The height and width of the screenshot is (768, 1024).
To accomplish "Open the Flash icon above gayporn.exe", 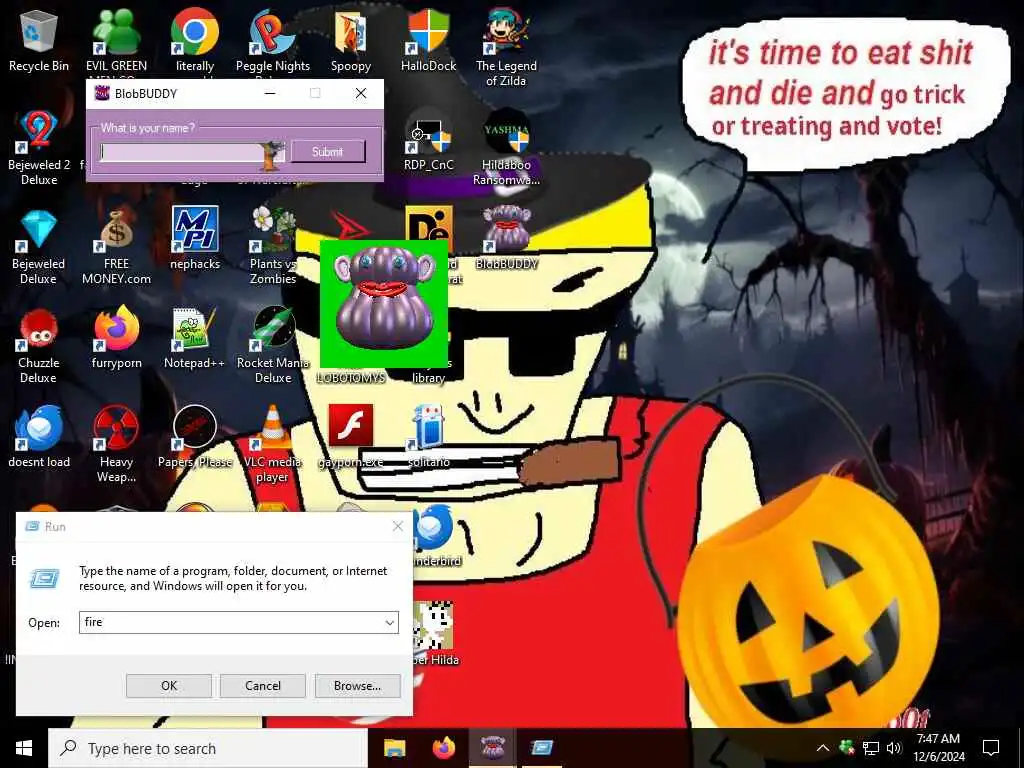I will [351, 426].
